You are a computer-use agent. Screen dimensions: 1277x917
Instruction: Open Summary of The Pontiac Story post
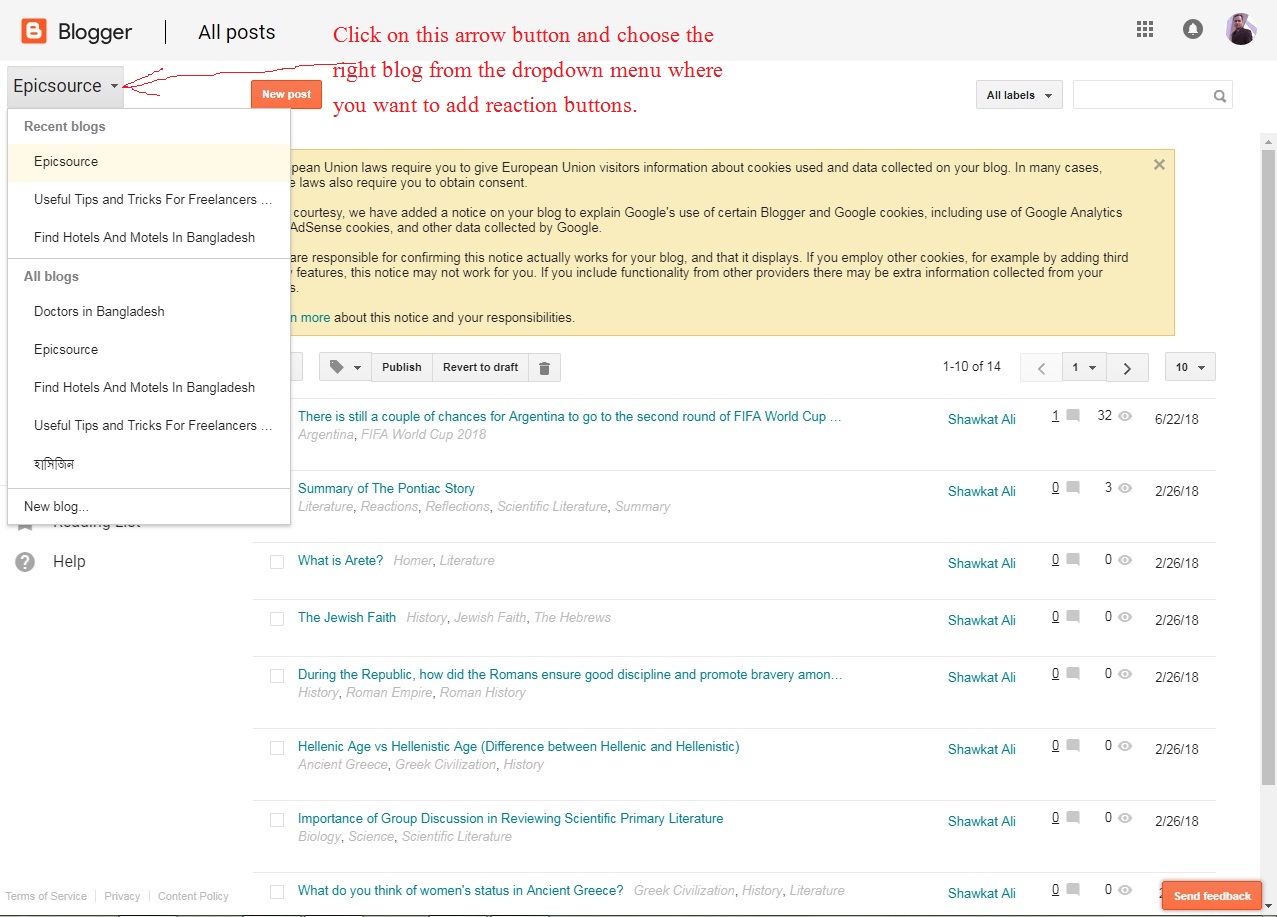click(x=386, y=488)
